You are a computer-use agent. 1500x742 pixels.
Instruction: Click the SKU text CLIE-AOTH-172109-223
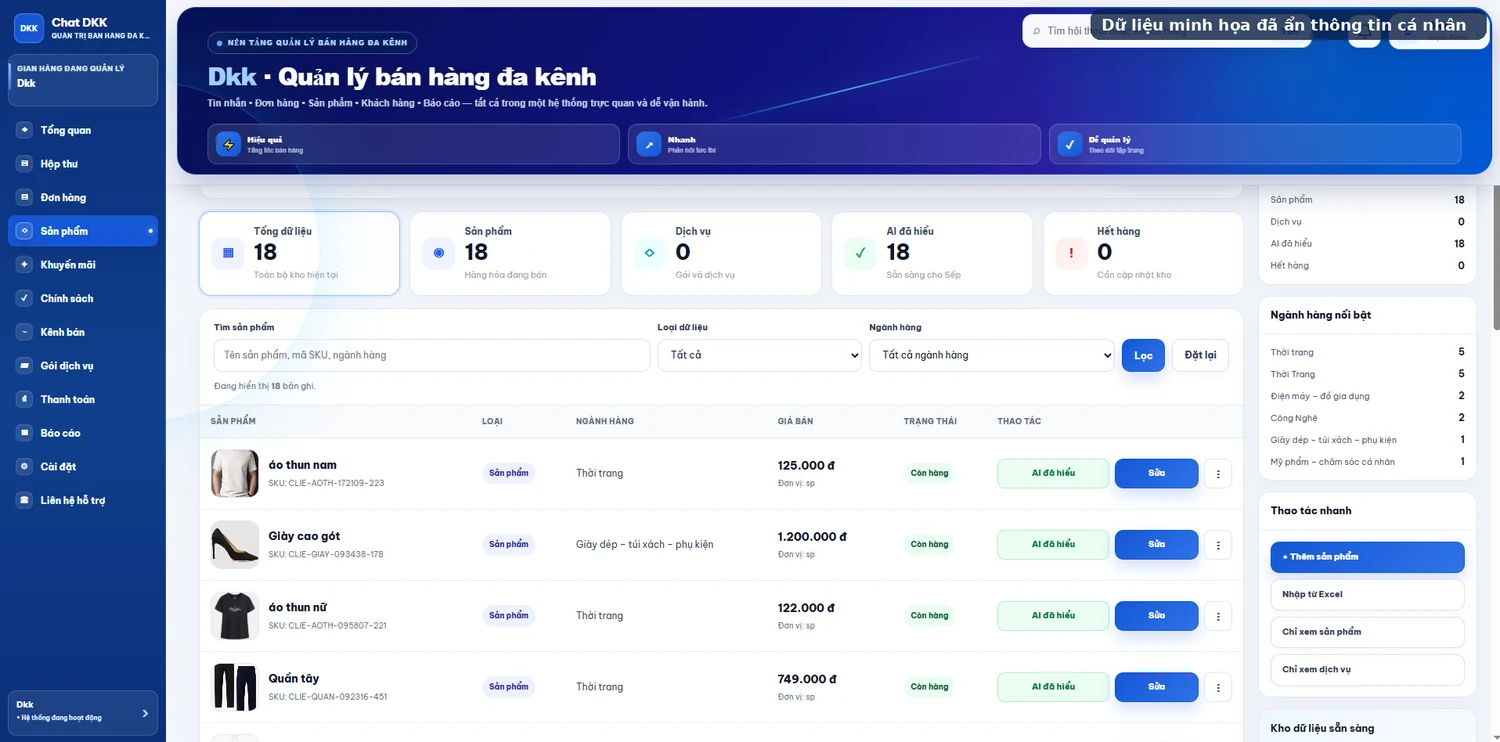click(x=326, y=483)
